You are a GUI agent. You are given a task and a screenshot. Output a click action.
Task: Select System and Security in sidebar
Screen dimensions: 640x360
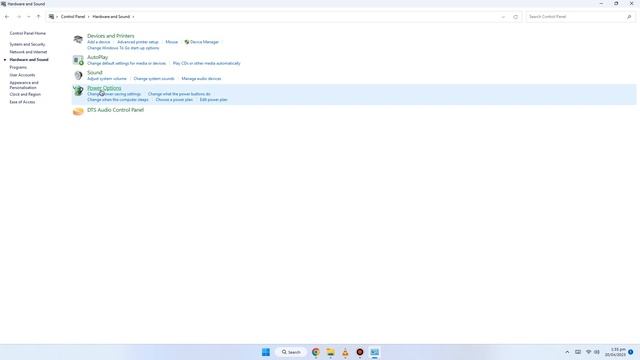(x=27, y=44)
